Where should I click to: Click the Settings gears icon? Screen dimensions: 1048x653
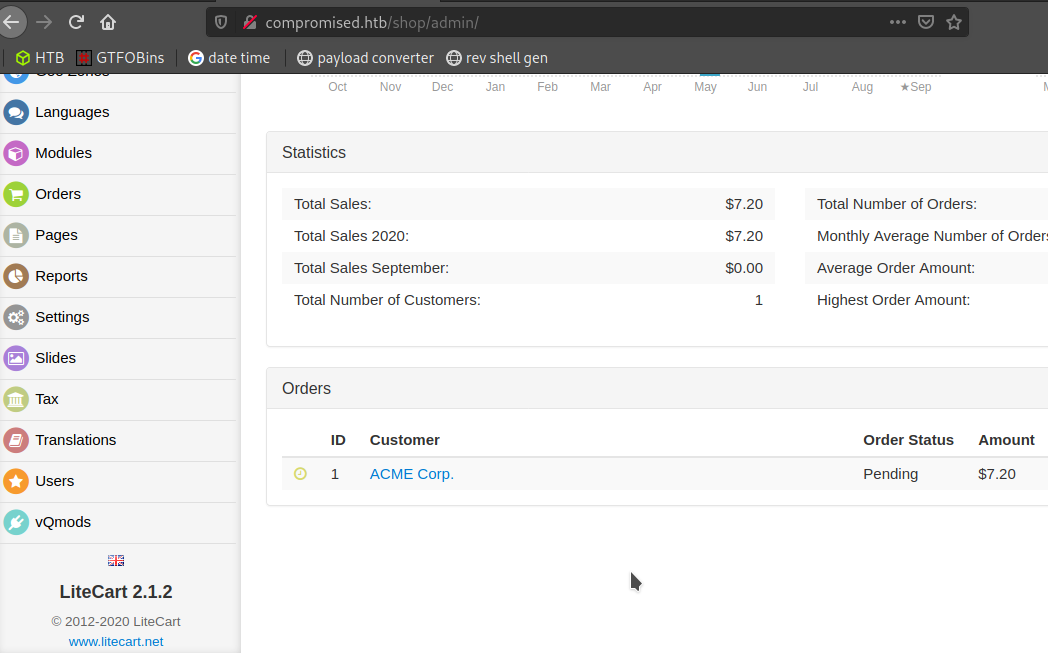click(16, 317)
